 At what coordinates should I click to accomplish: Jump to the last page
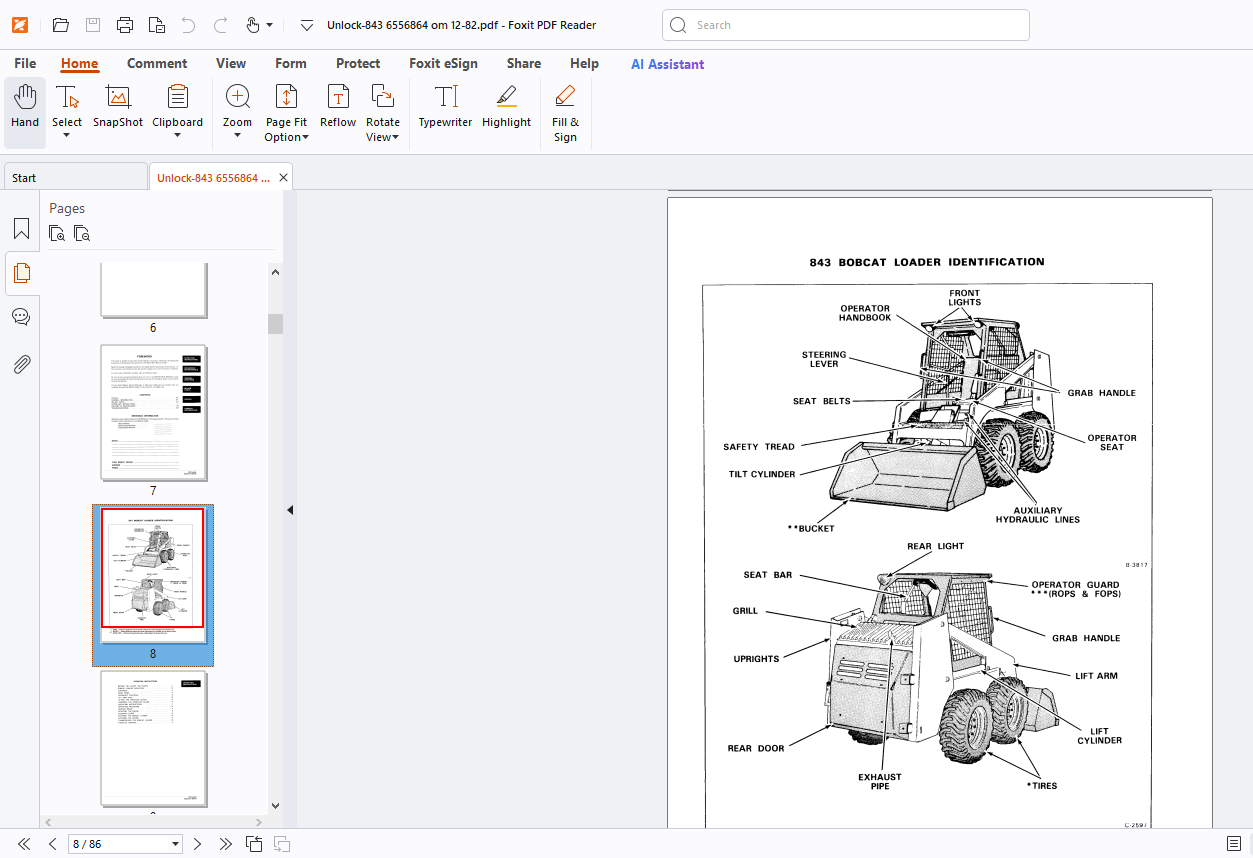tap(226, 844)
